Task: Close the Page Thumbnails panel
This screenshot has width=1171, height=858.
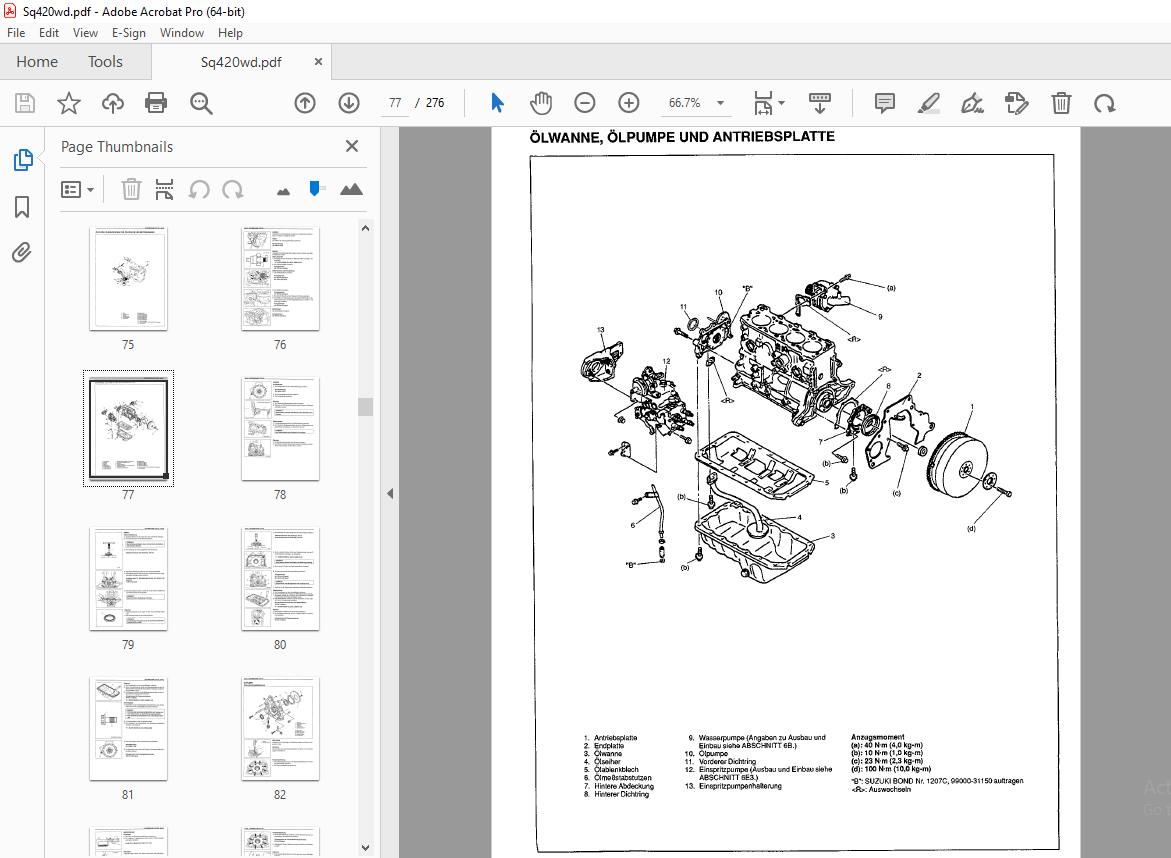Action: 352,146
